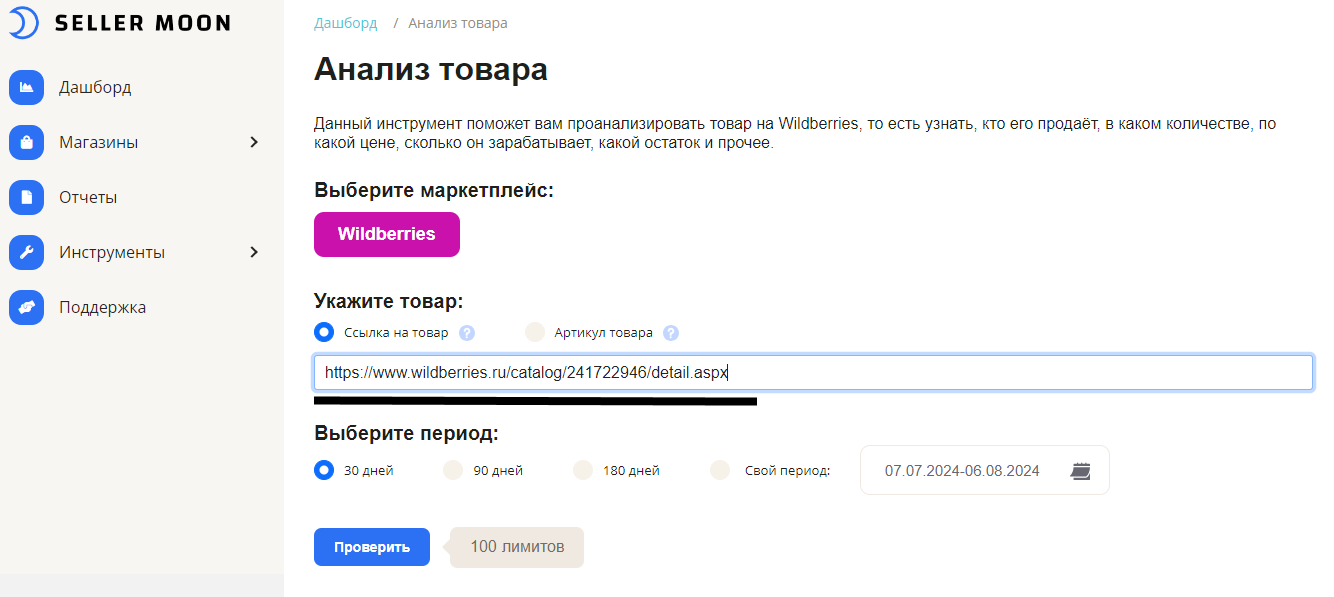1334x597 pixels.
Task: Select the Свой период radio option
Action: [x=720, y=470]
